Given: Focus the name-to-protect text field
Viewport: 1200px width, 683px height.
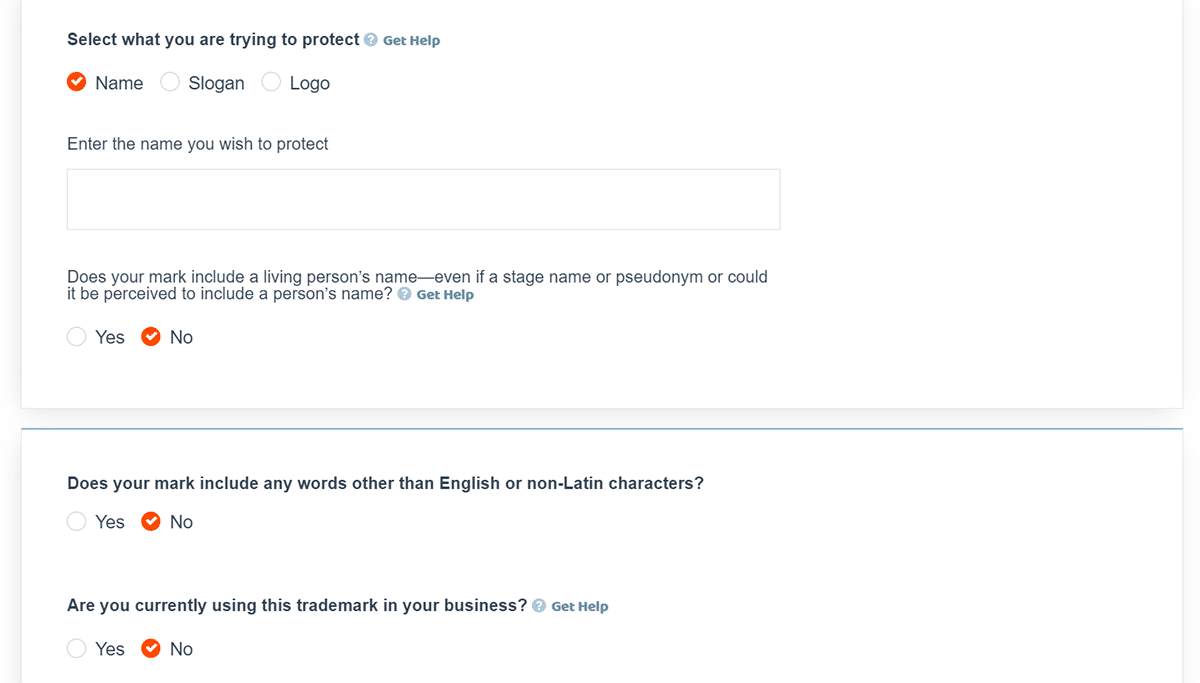Looking at the screenshot, I should (x=423, y=199).
